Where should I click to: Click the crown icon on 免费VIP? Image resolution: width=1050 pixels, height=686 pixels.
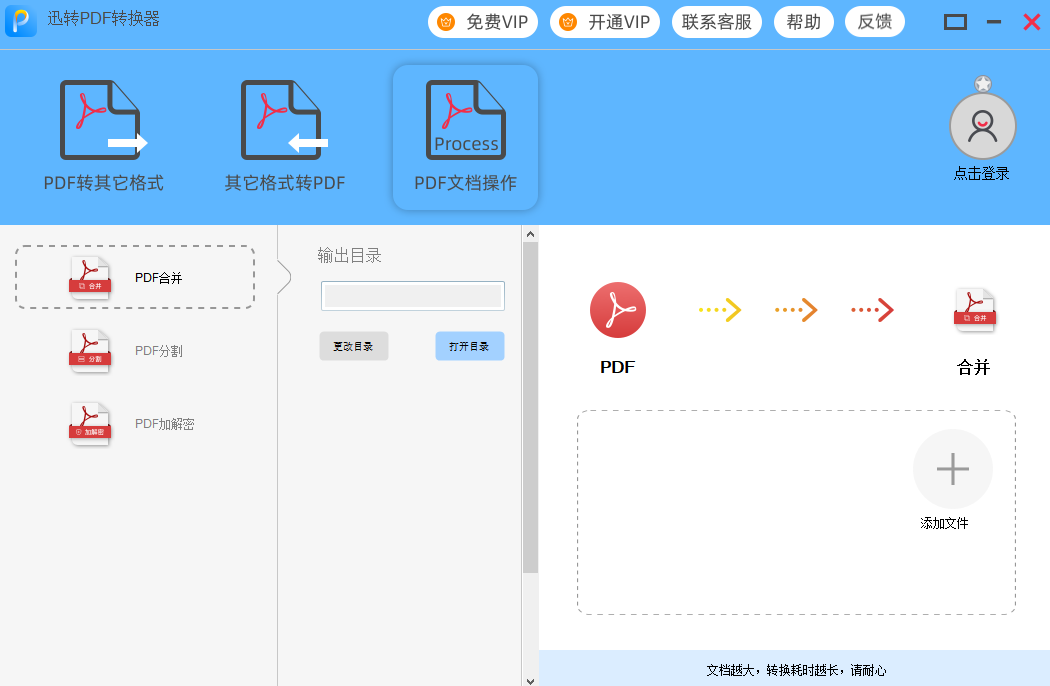pos(446,22)
